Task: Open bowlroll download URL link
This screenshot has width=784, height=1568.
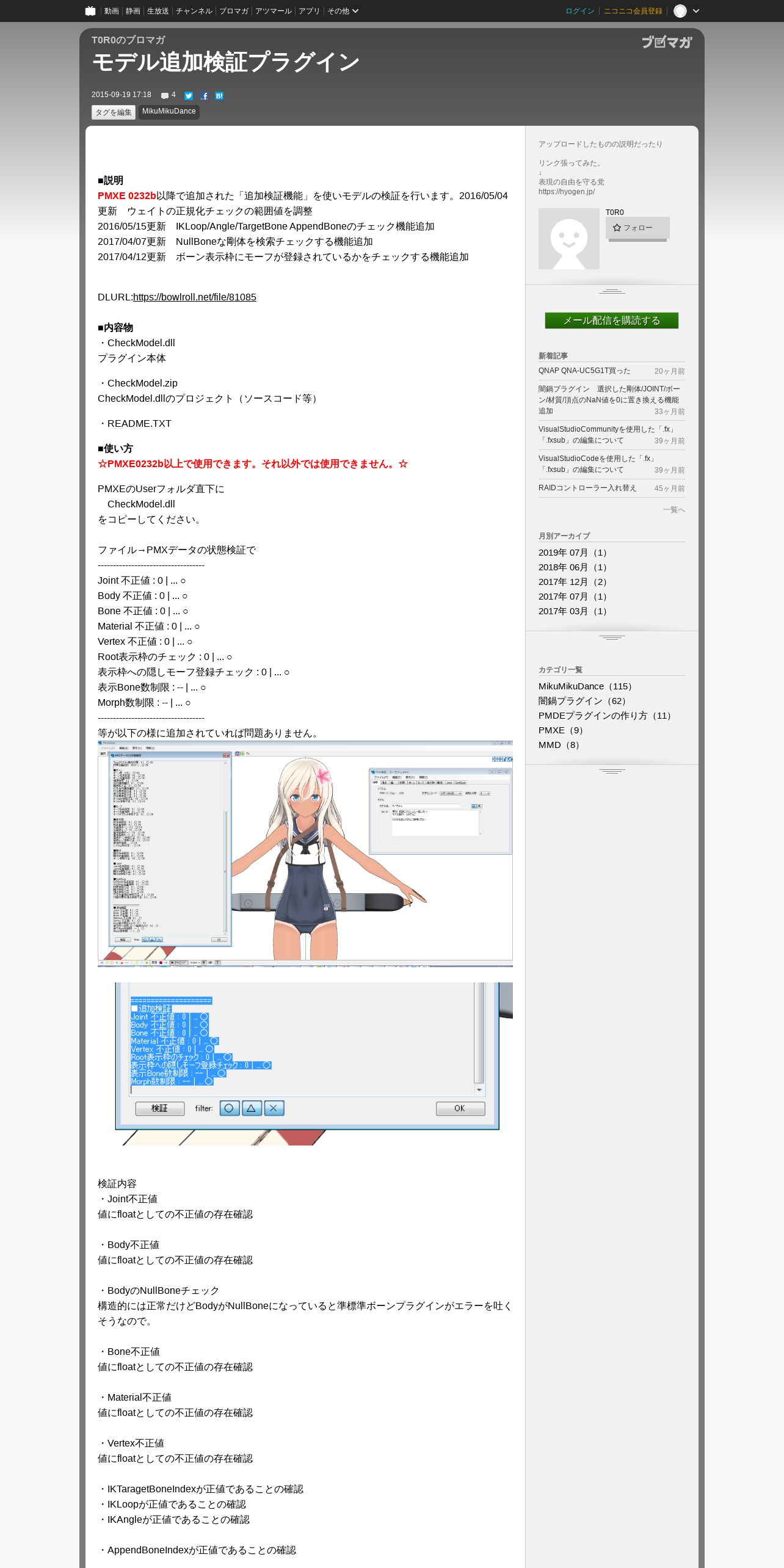Action: pyautogui.click(x=195, y=297)
